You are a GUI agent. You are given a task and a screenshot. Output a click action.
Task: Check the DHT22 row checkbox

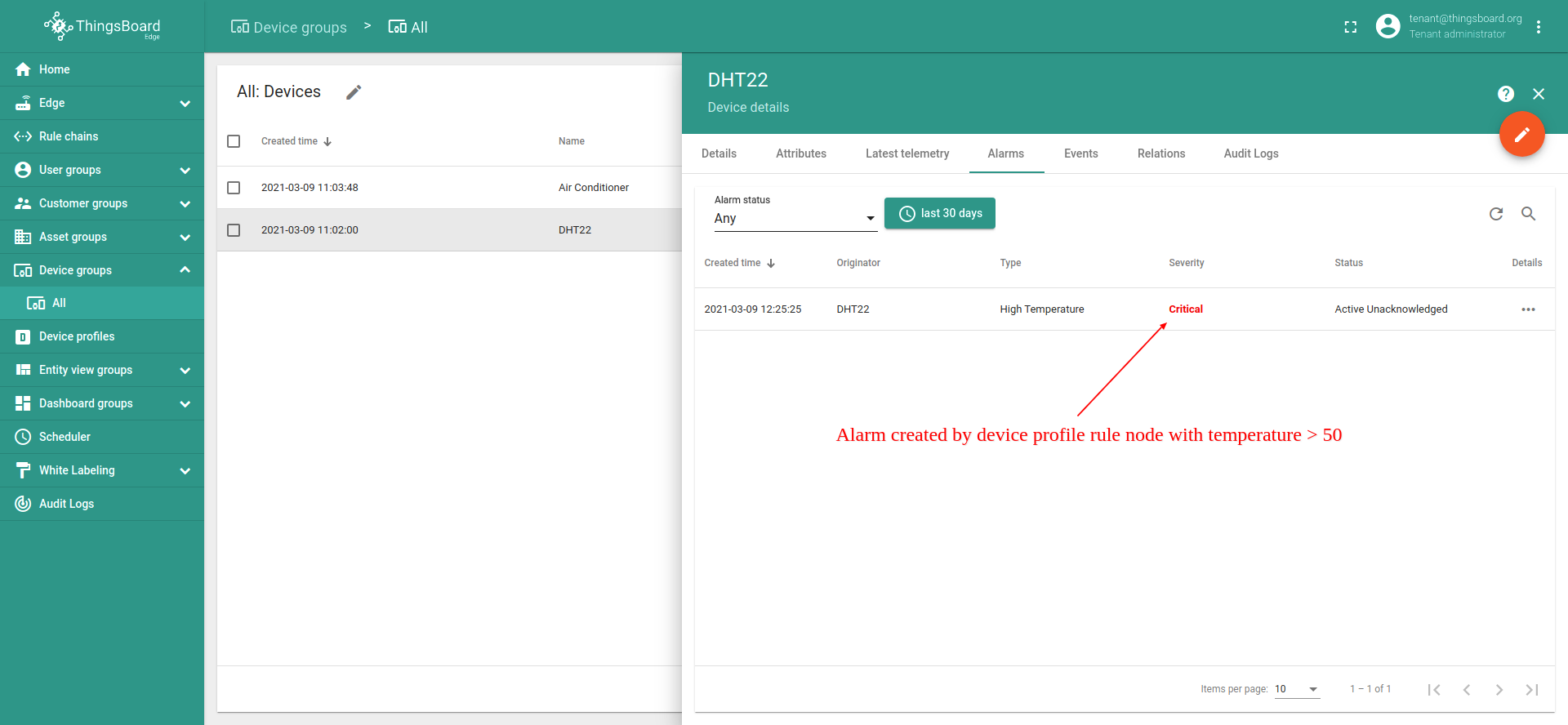point(234,230)
